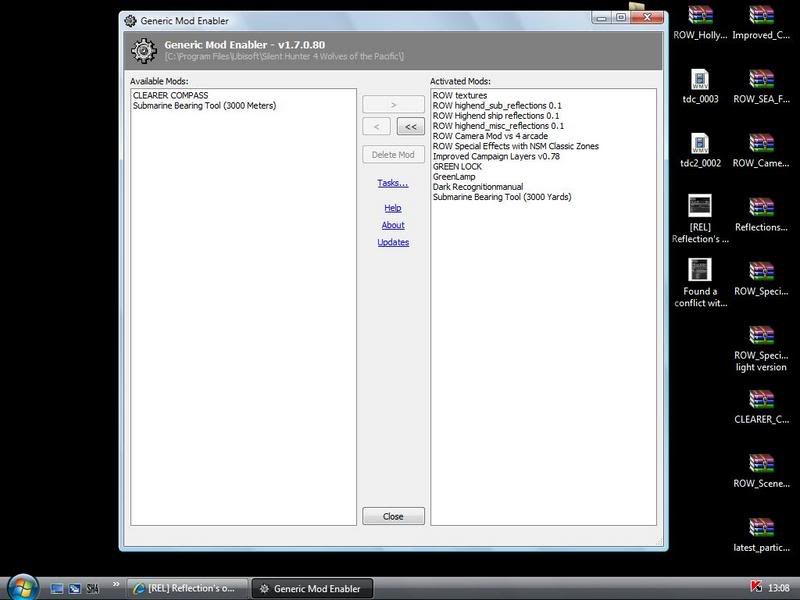Click the right arrow enable mod button

pos(393,104)
